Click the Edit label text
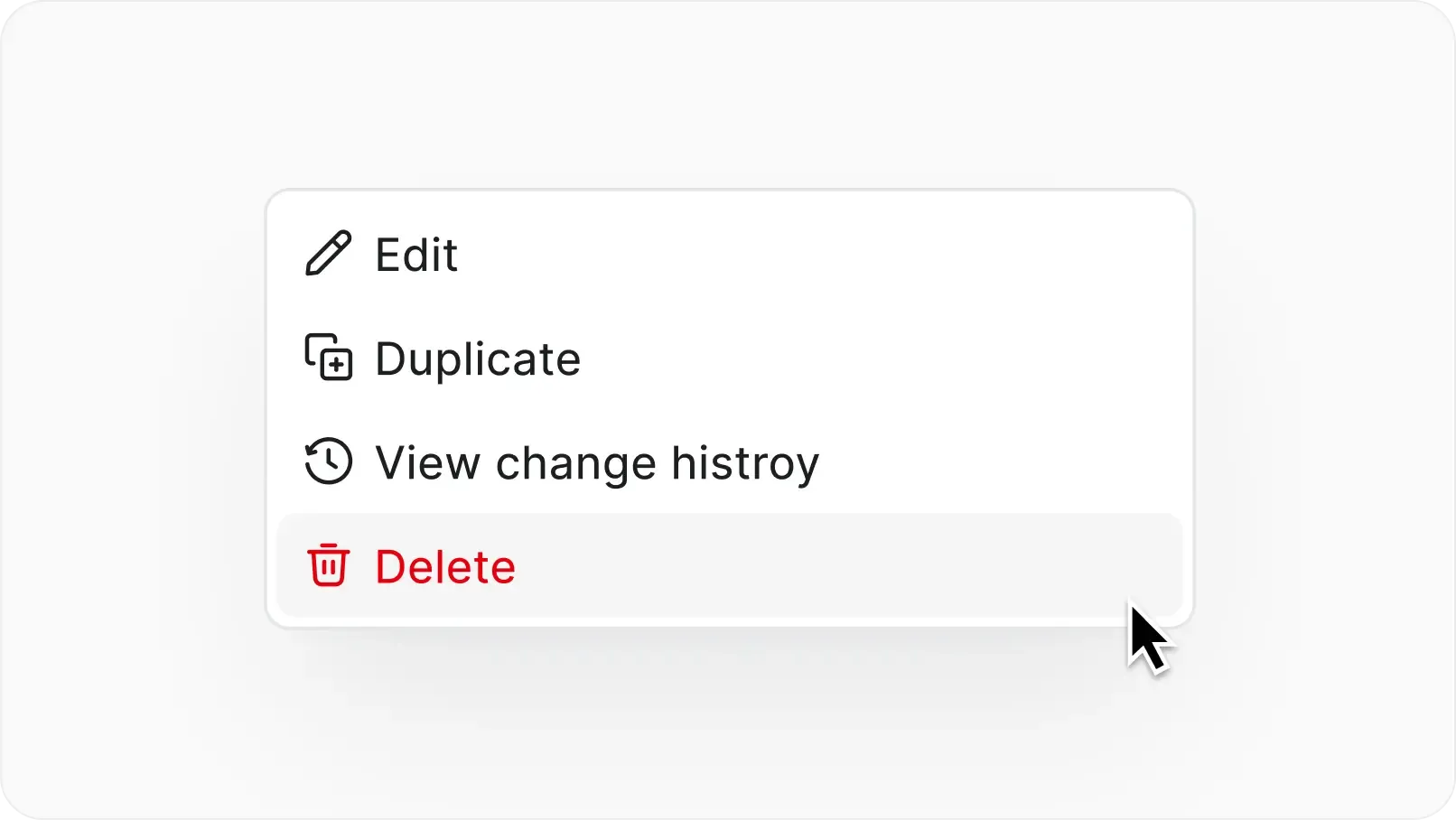The width and height of the screenshot is (1456, 820). click(416, 255)
